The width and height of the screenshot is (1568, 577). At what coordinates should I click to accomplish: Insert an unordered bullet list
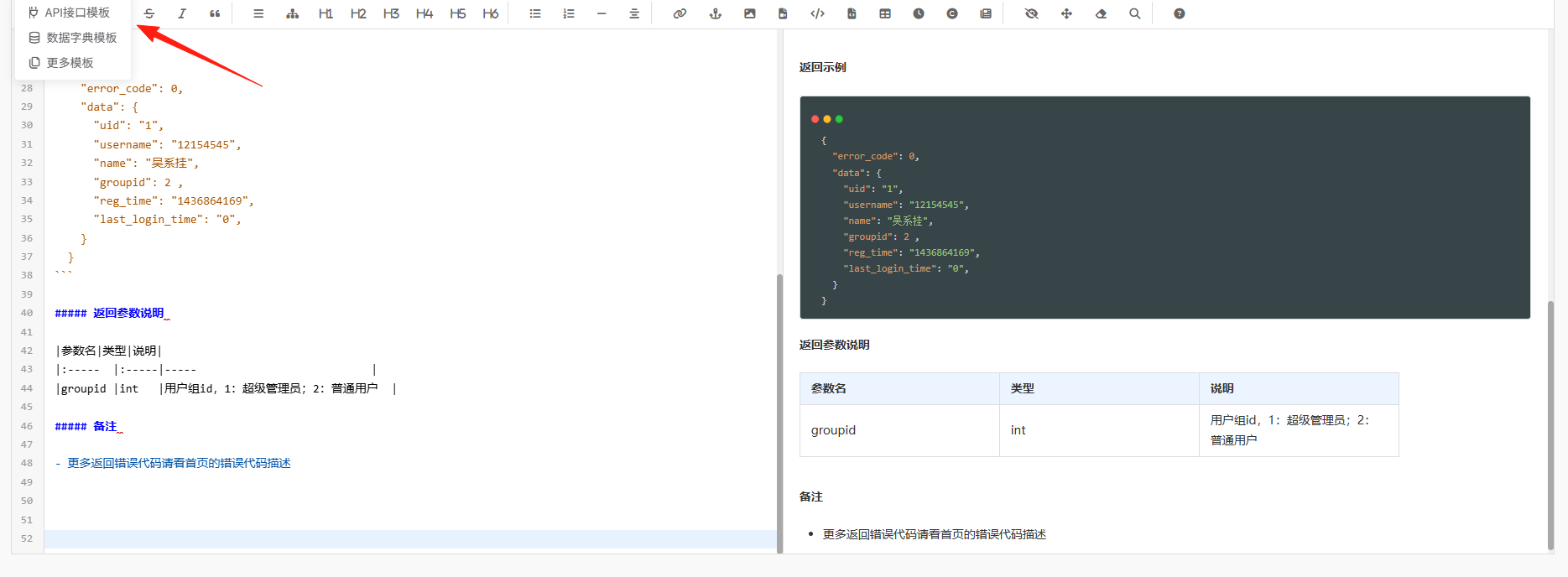pos(535,13)
